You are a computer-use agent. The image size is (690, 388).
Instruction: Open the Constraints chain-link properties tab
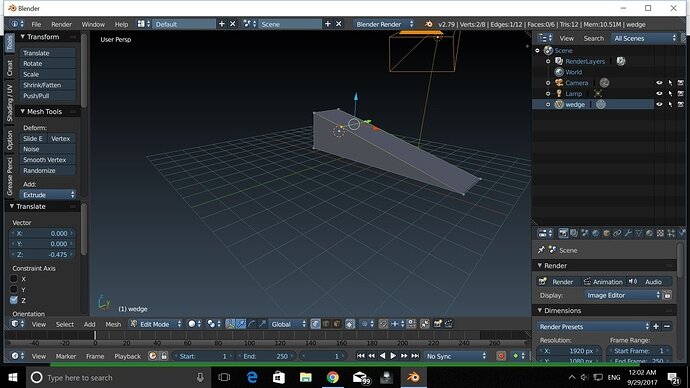[x=617, y=233]
